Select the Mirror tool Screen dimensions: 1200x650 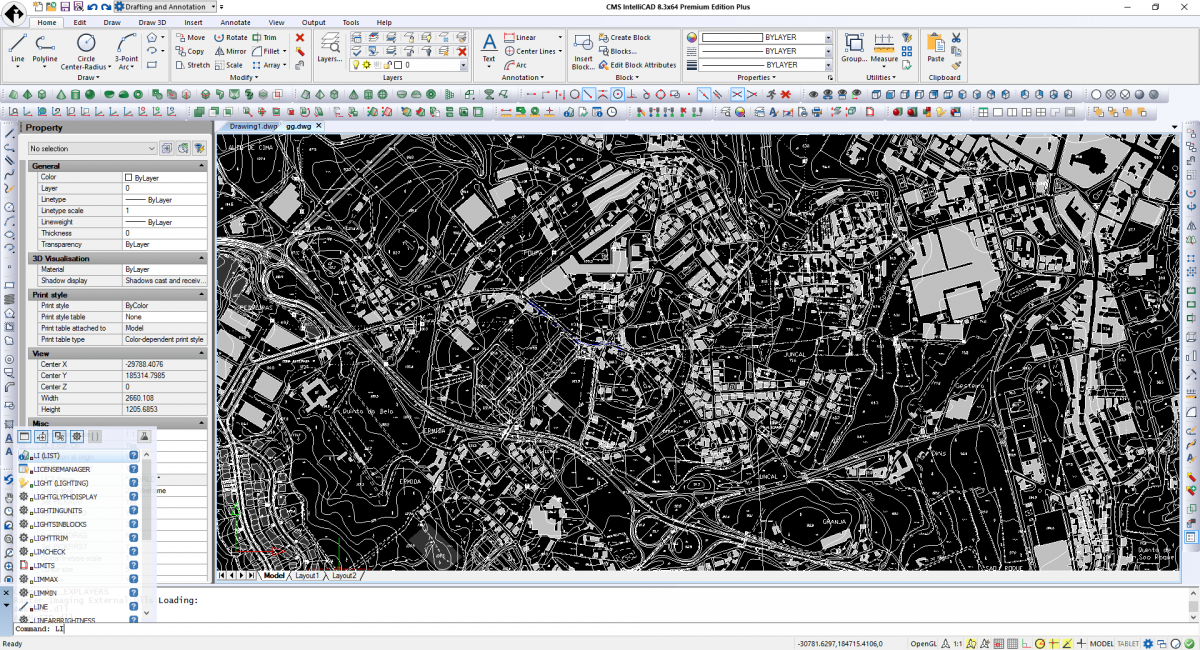pos(230,51)
